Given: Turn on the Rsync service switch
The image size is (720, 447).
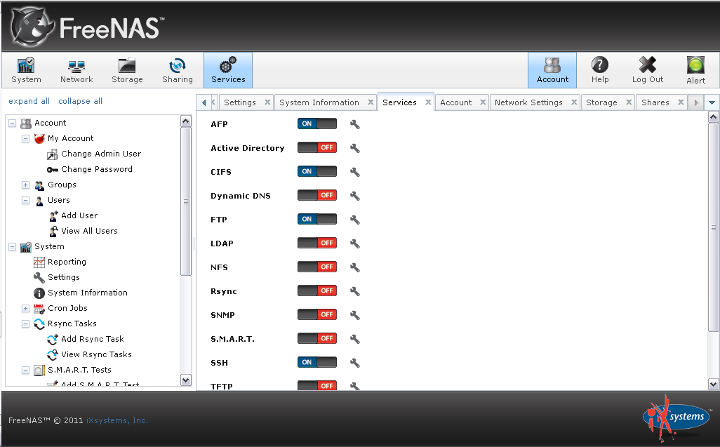Looking at the screenshot, I should (317, 291).
